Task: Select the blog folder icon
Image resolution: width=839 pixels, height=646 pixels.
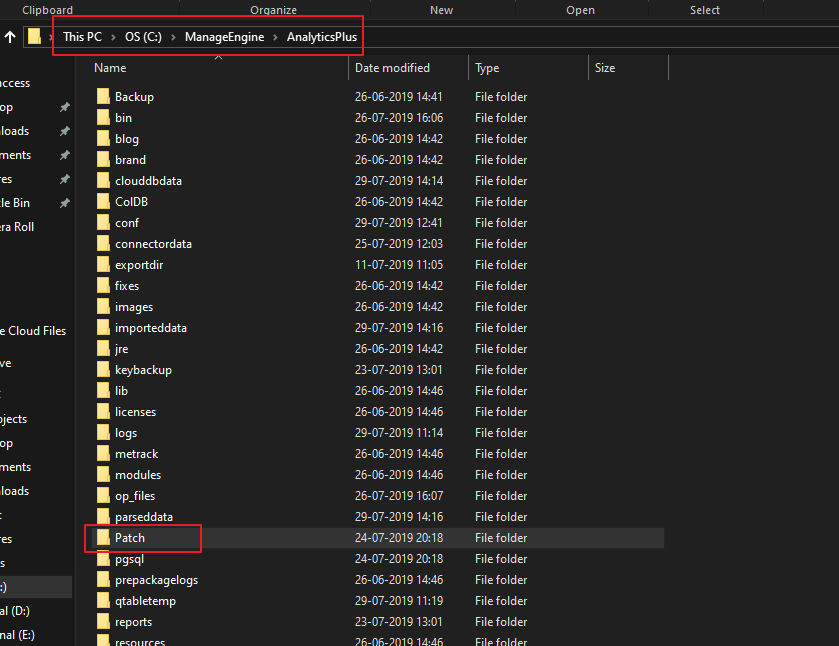Action: 103,138
